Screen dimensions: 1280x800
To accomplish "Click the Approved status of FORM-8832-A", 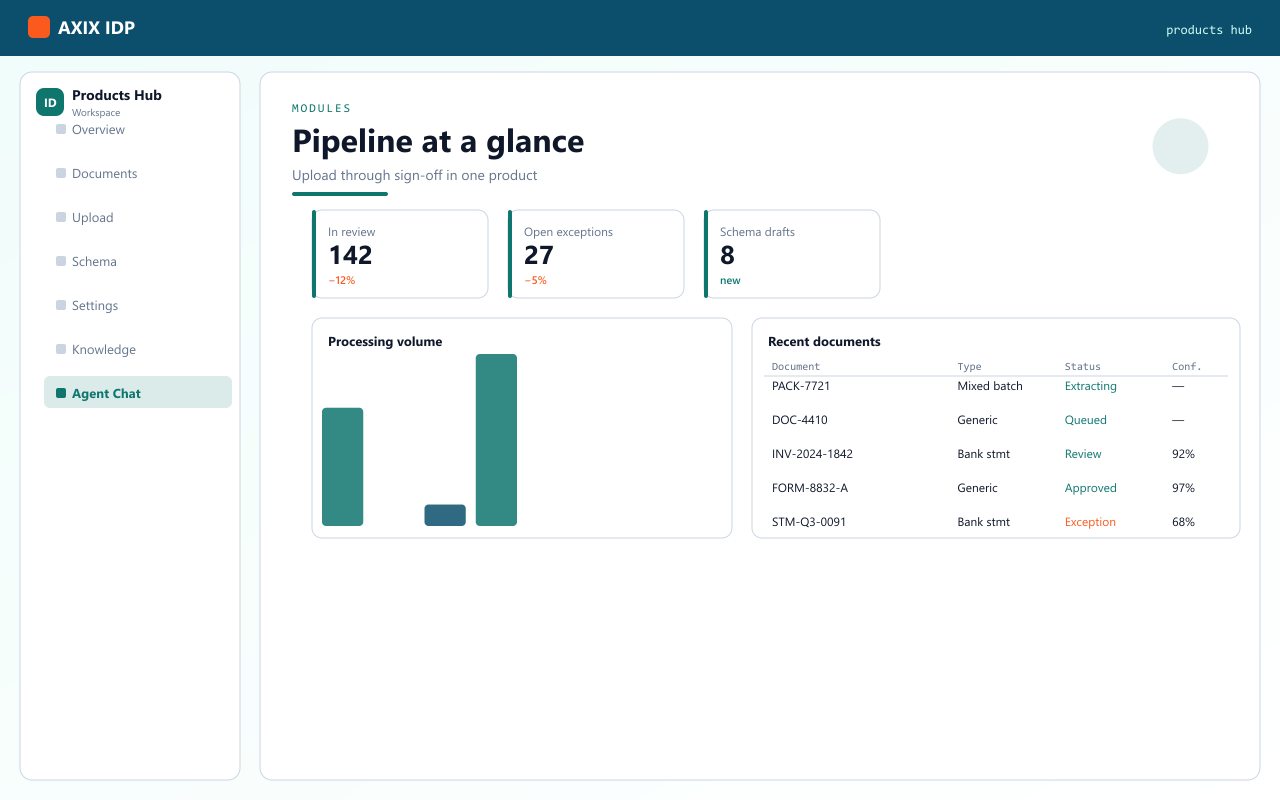I will click(x=1091, y=488).
